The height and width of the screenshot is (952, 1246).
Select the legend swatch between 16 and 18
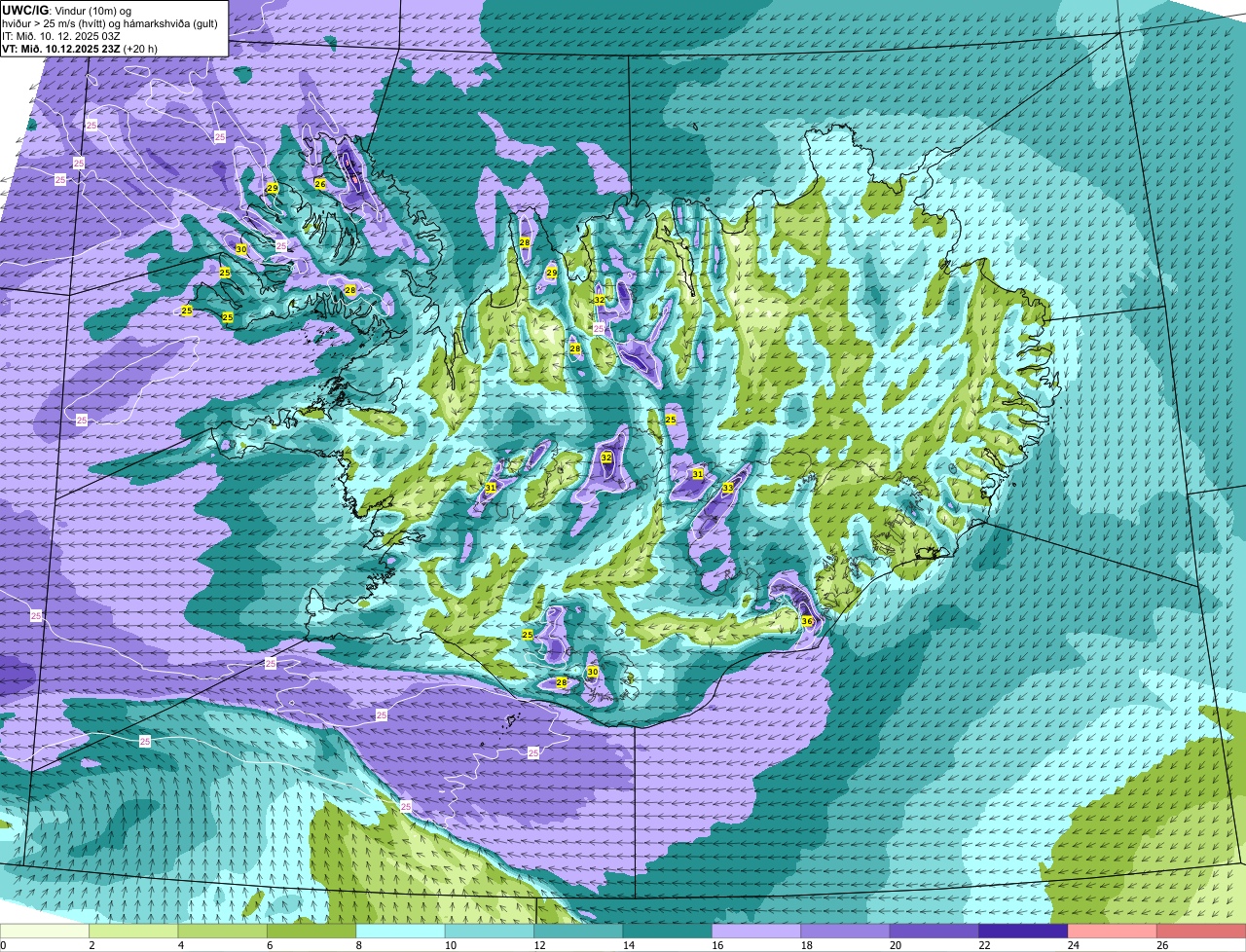(x=756, y=931)
